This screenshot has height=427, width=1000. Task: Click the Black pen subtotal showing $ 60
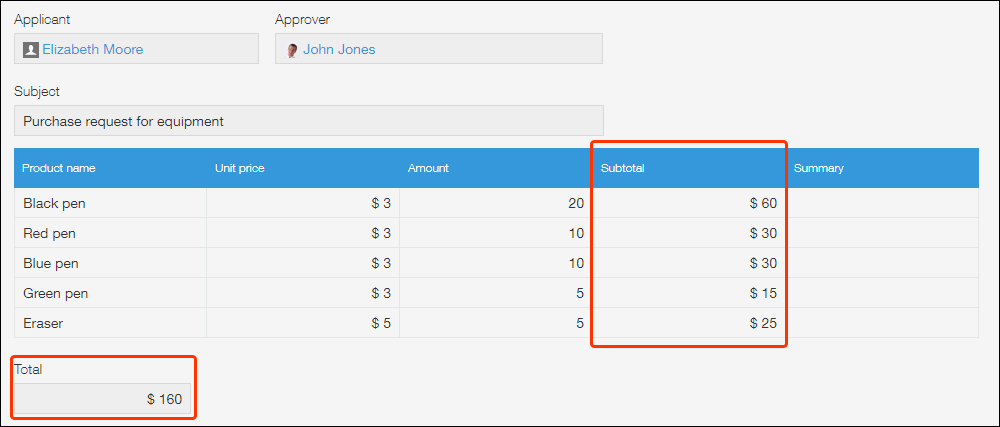(688, 203)
